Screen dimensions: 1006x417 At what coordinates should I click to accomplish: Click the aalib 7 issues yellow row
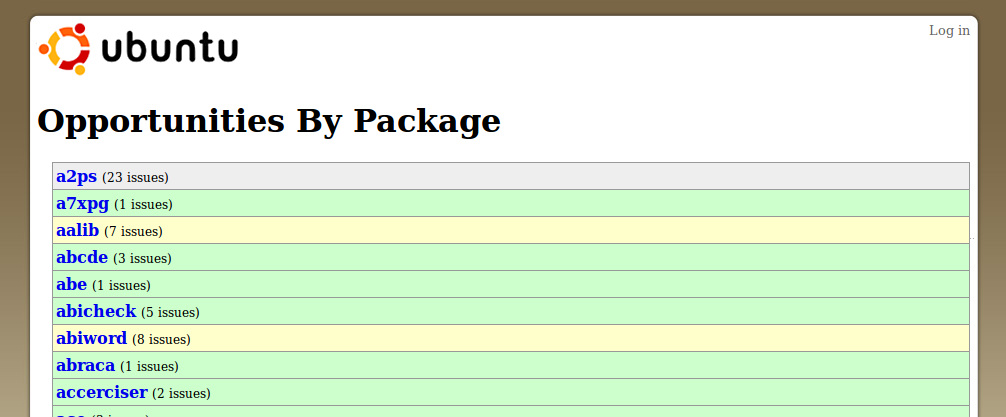[511, 230]
